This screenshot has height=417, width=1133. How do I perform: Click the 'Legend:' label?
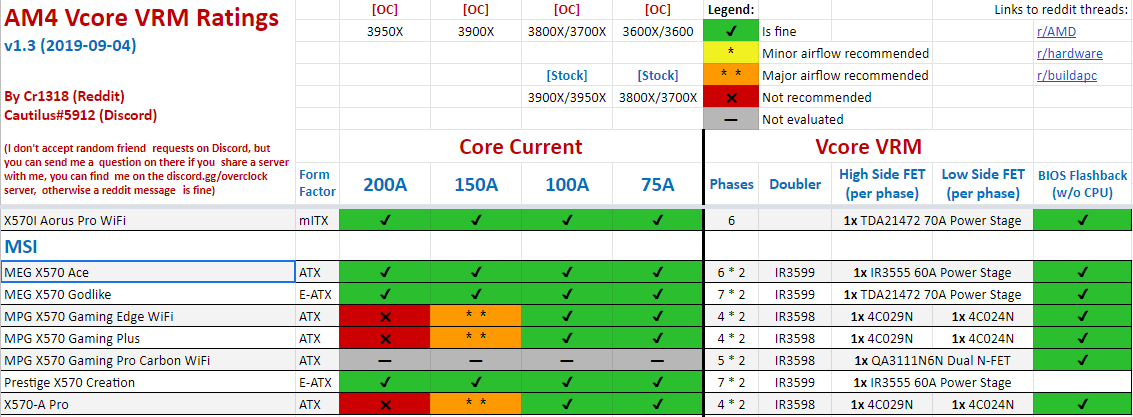[731, 9]
